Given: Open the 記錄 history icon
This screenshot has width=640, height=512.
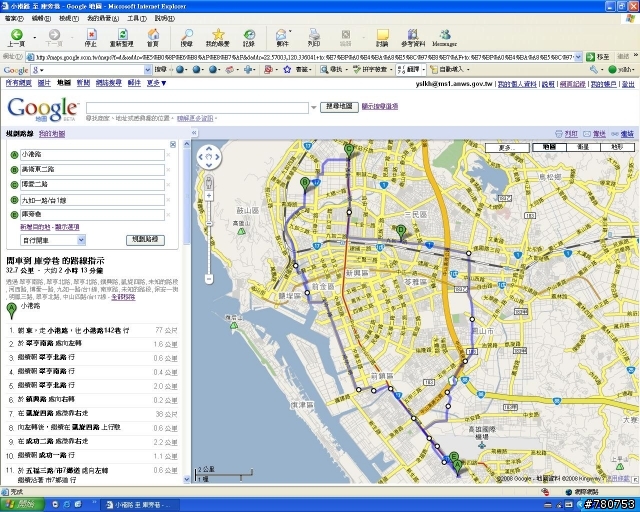Looking at the screenshot, I should tap(249, 38).
